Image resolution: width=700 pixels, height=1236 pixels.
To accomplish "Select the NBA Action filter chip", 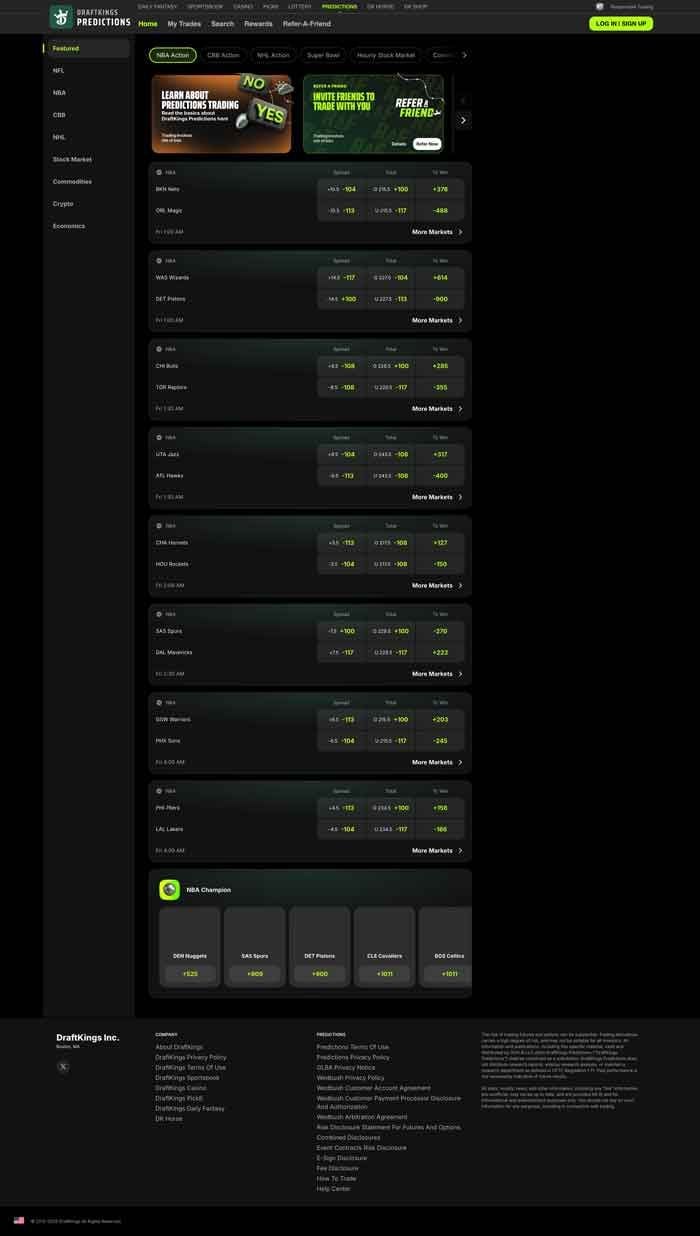I will tap(172, 55).
